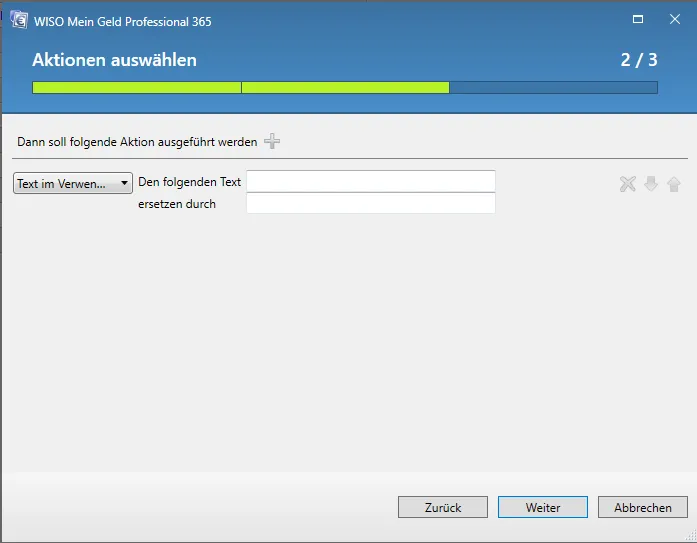Click the move action down arrow icon
Image resolution: width=697 pixels, height=543 pixels.
651,184
